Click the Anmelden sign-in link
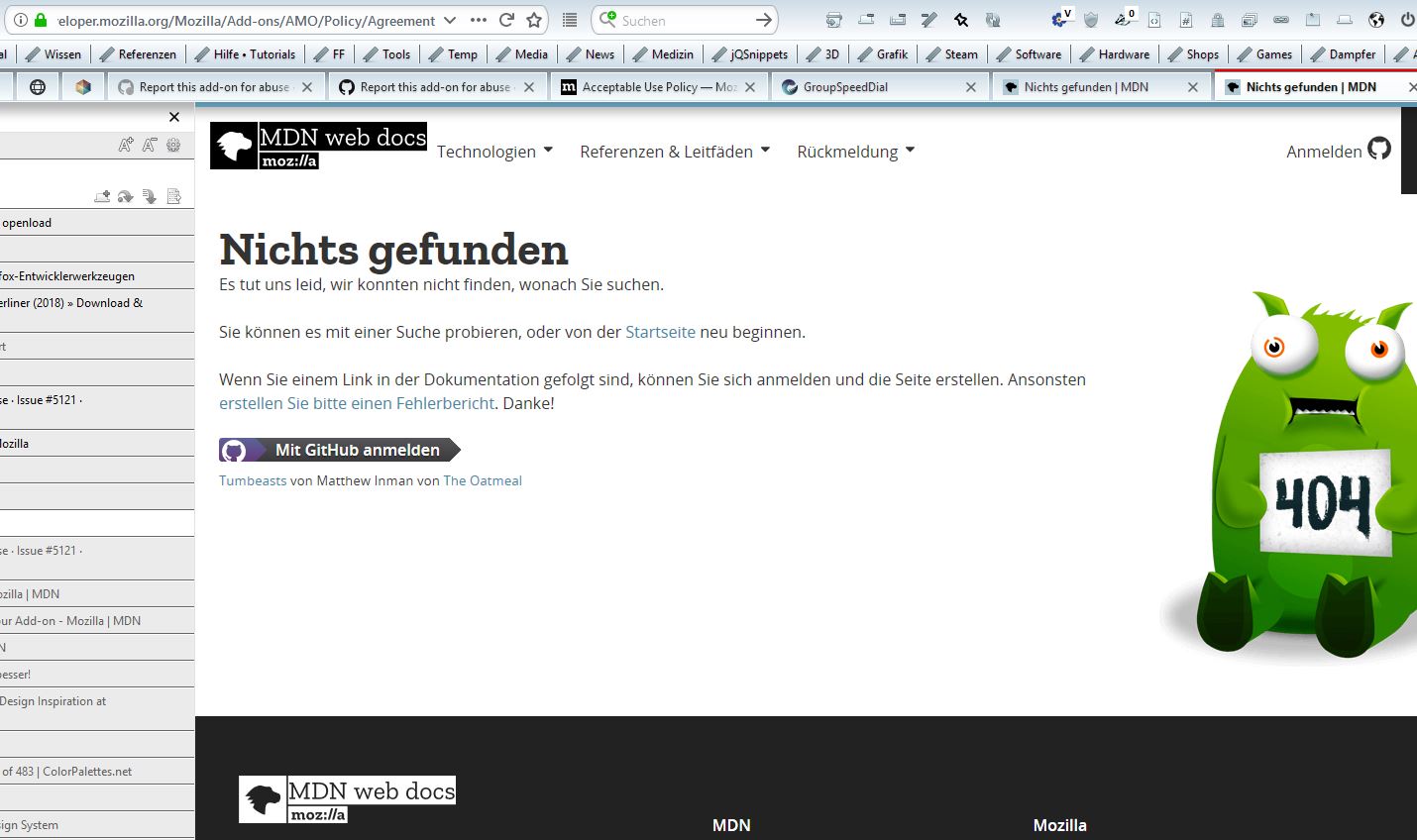 coord(1324,152)
